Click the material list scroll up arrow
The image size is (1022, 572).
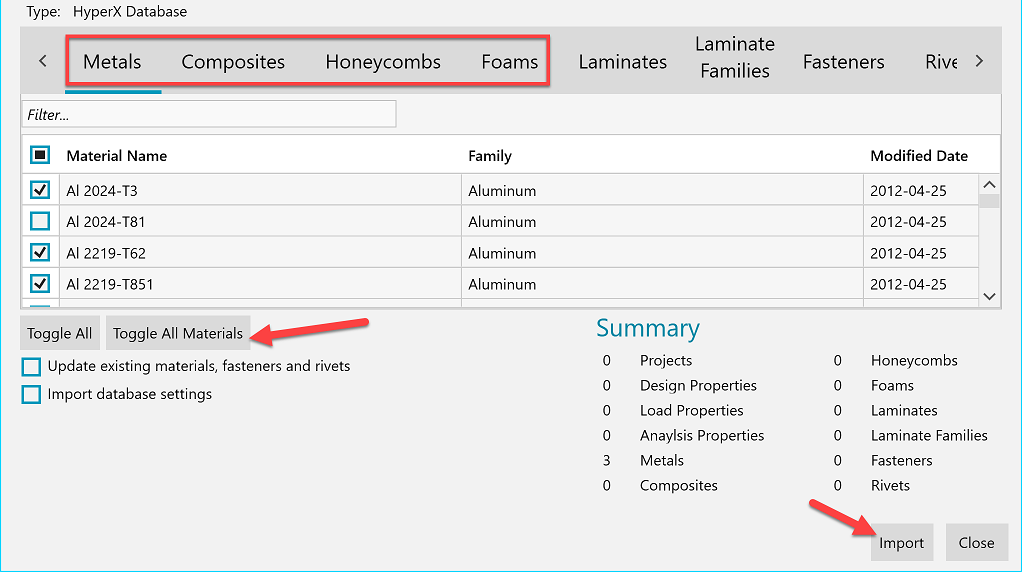coord(989,185)
